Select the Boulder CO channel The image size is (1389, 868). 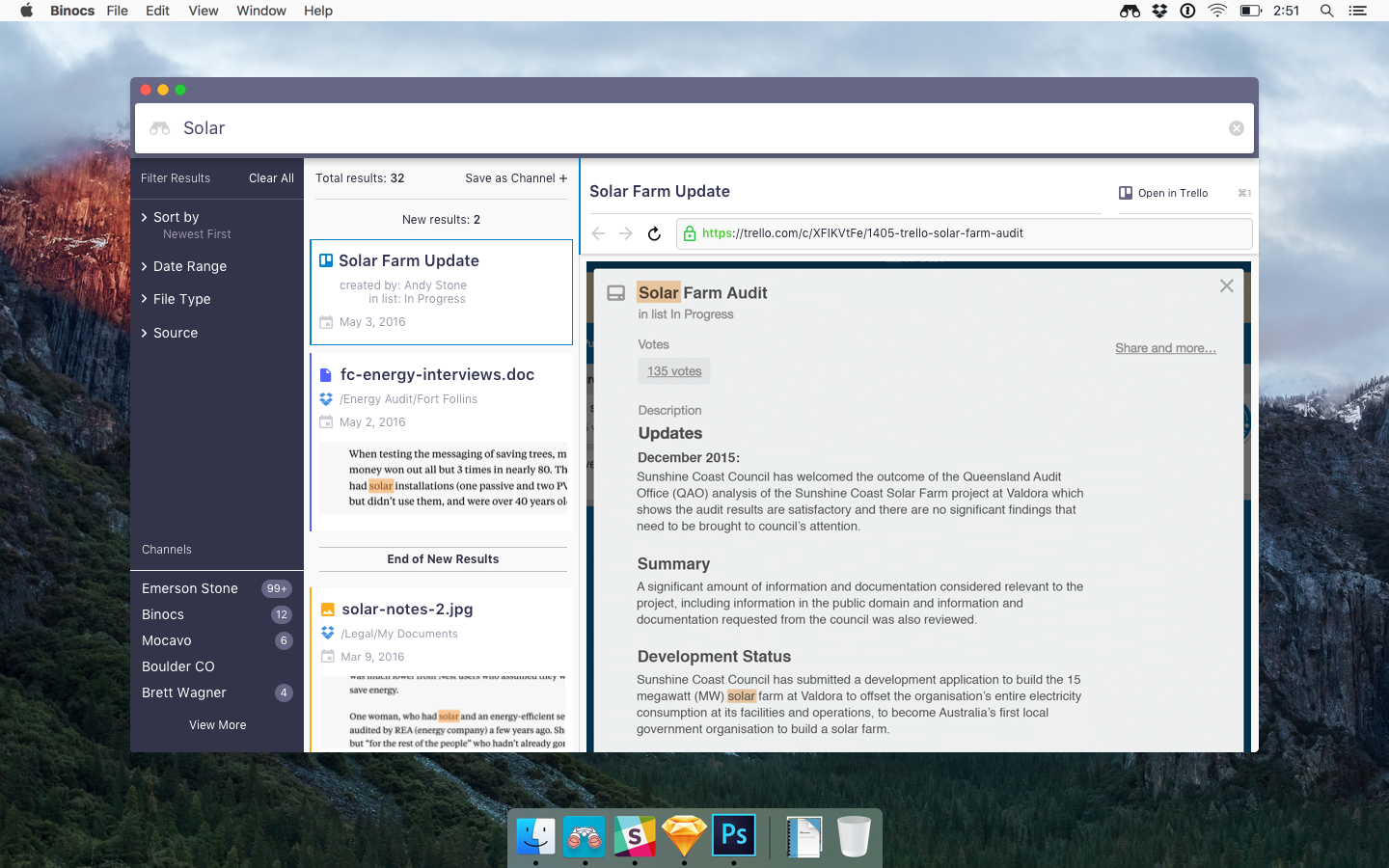(178, 666)
